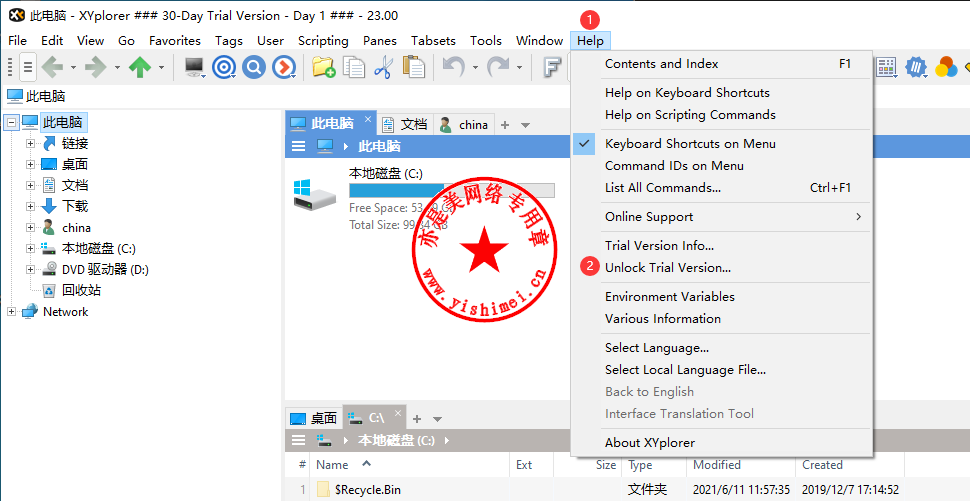Open the Tabsets menu
970x501 pixels.
433,41
